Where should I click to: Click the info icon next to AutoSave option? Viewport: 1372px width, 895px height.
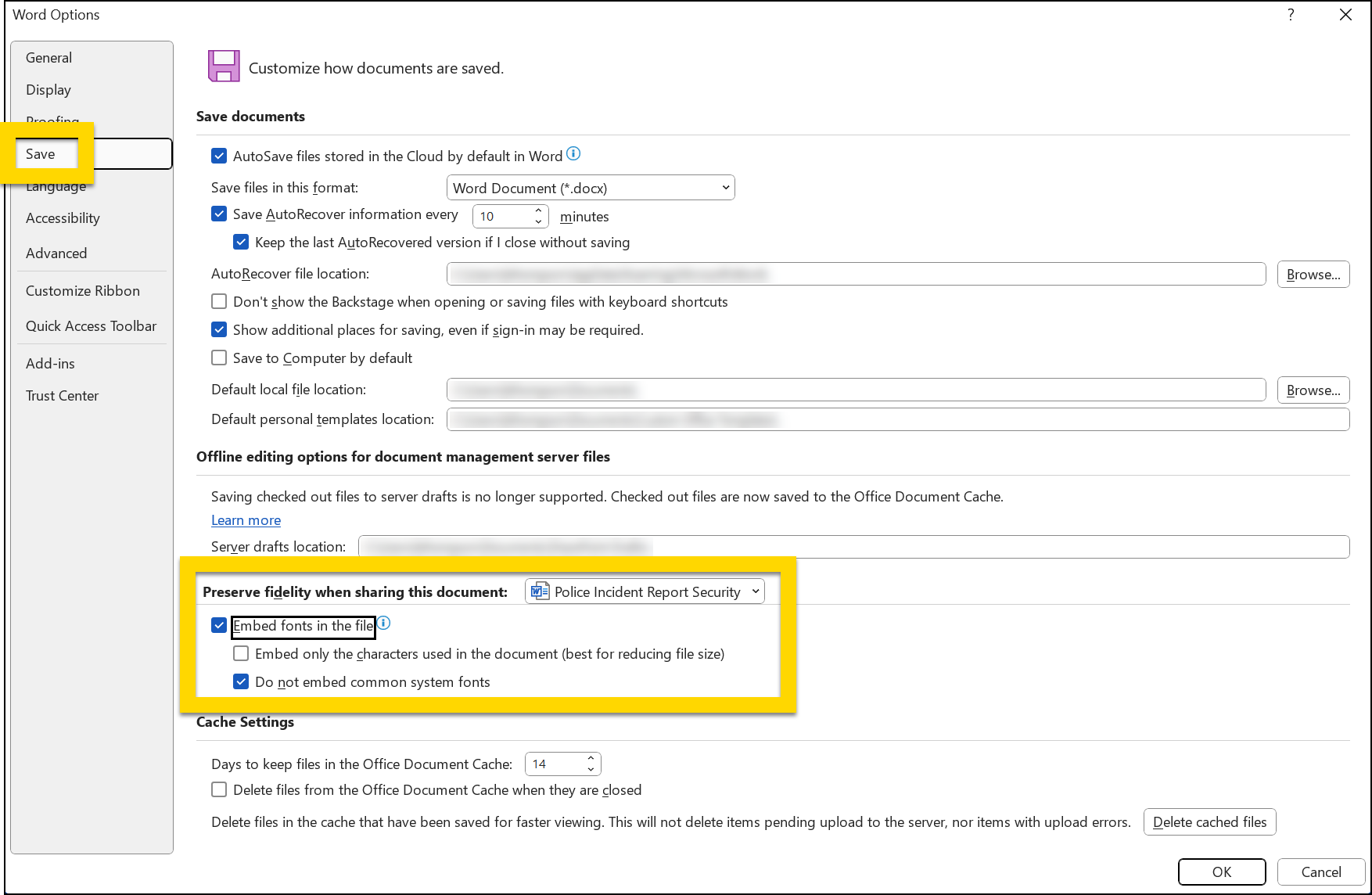(x=573, y=153)
